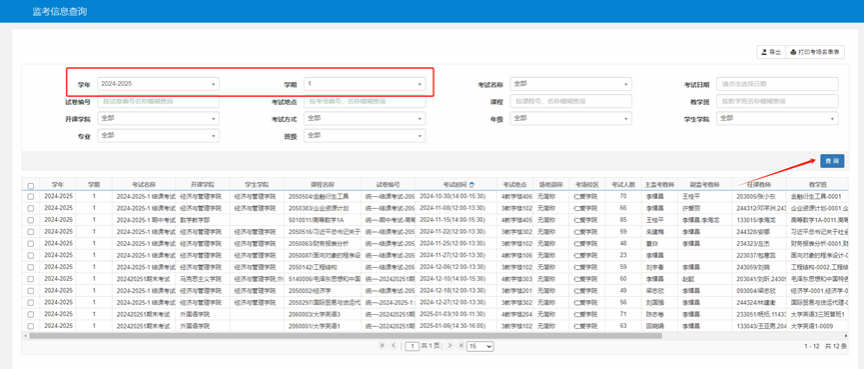The image size is (864, 369).
Task: Open the 年级 dropdown
Action: (x=571, y=118)
